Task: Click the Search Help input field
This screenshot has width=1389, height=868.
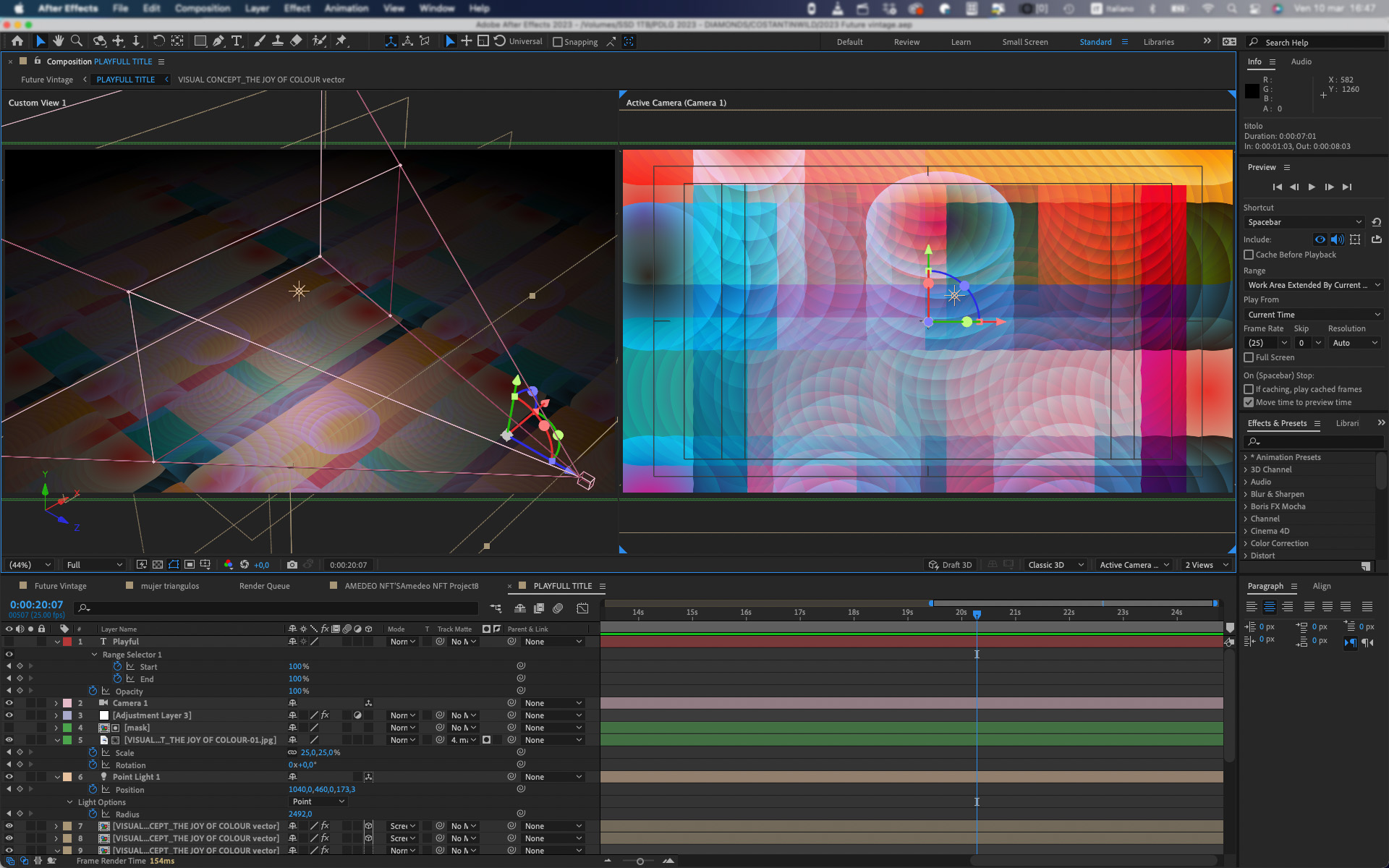Action: coord(1316,42)
